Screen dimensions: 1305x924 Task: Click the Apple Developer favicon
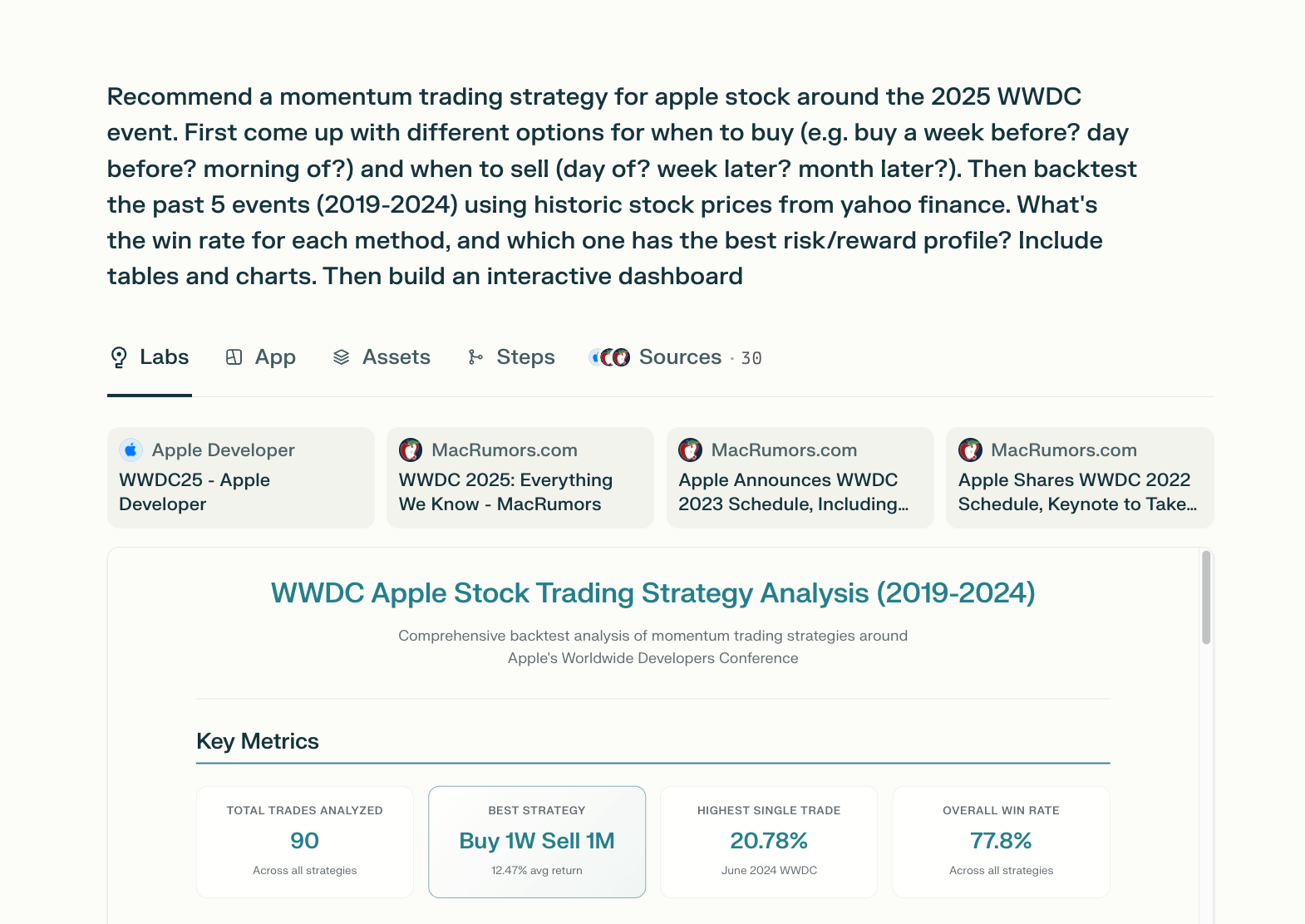(130, 450)
